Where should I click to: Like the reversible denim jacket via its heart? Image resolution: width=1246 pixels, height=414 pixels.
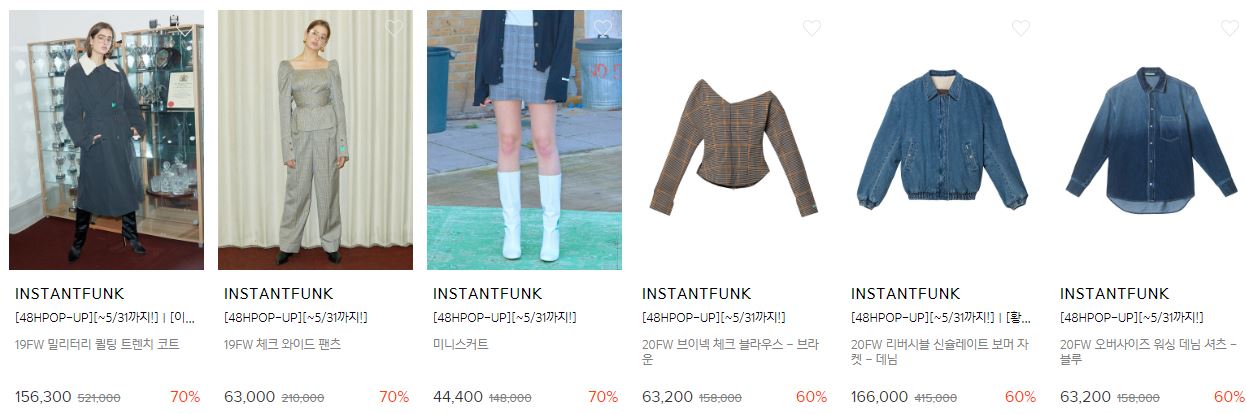(1021, 28)
